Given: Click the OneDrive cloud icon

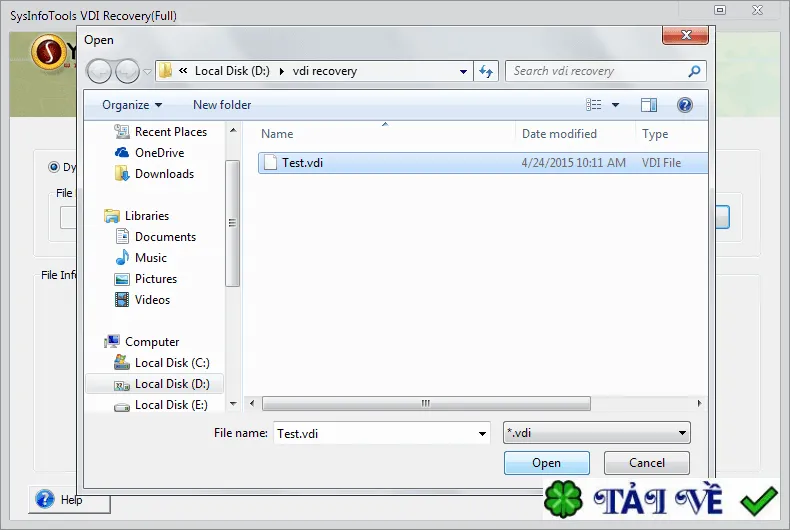Looking at the screenshot, I should pyautogui.click(x=122, y=152).
